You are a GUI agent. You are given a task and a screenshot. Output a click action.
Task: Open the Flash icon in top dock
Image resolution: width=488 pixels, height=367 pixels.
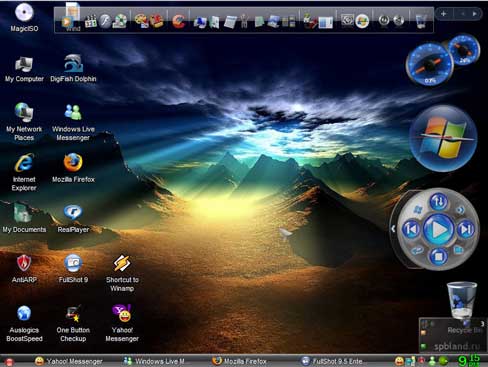105,21
